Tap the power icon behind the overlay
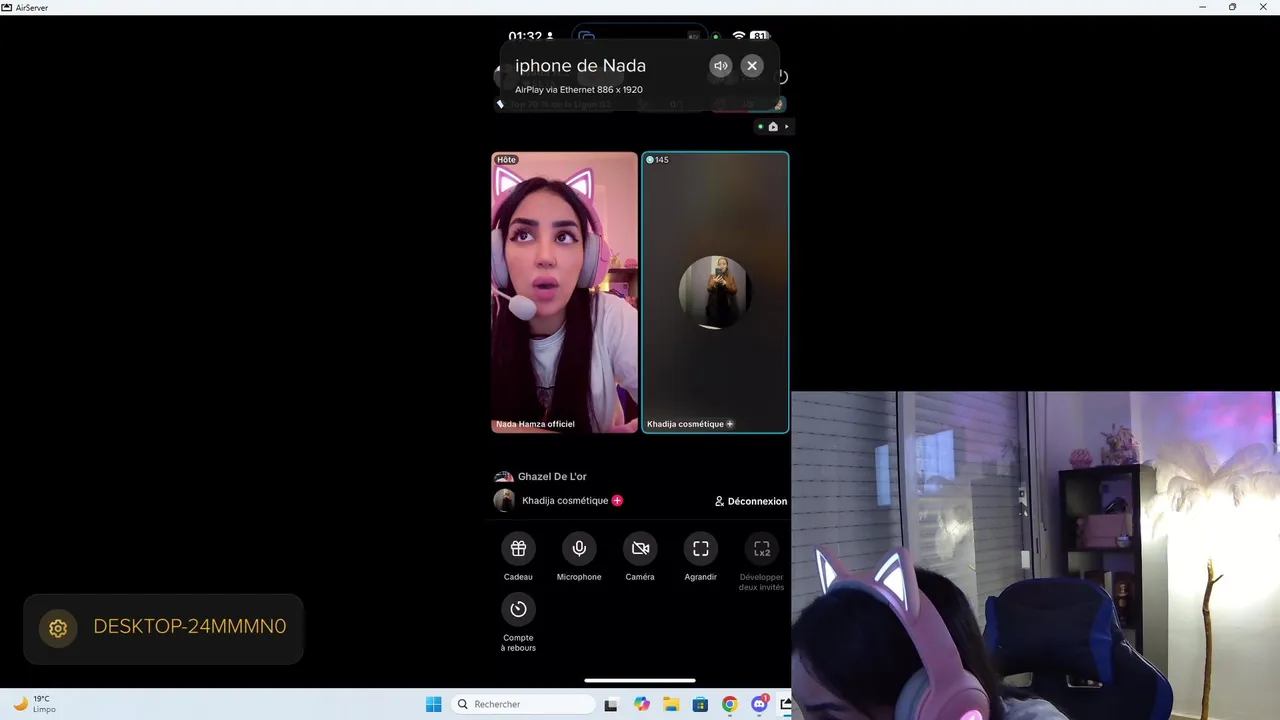 point(782,76)
